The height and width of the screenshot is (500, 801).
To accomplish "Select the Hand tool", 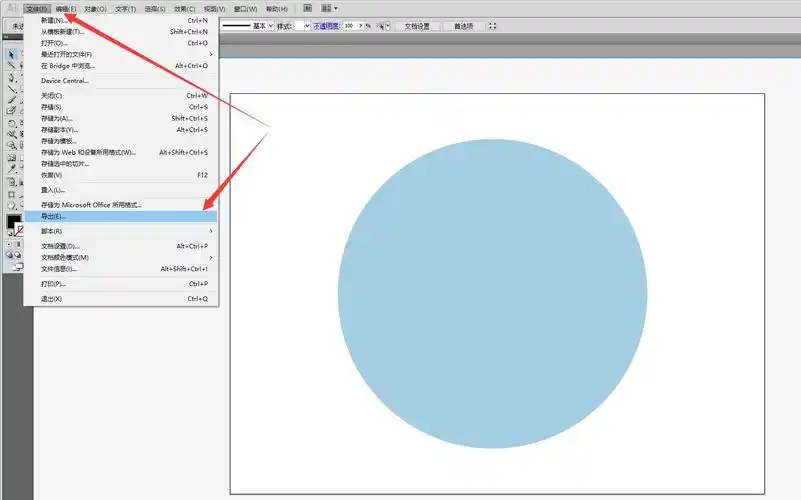I will (11, 206).
